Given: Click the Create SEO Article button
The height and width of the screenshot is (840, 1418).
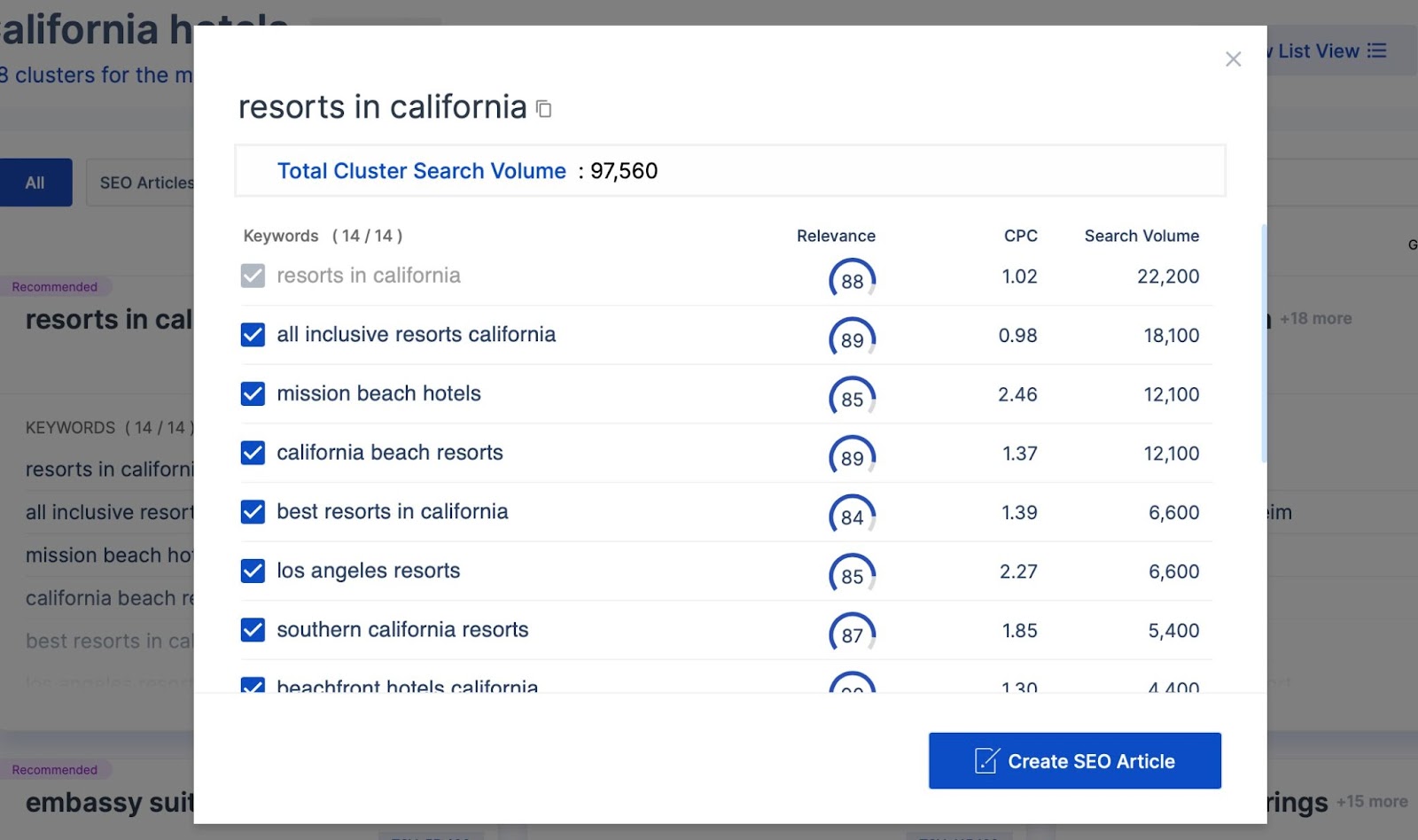Looking at the screenshot, I should 1074,760.
